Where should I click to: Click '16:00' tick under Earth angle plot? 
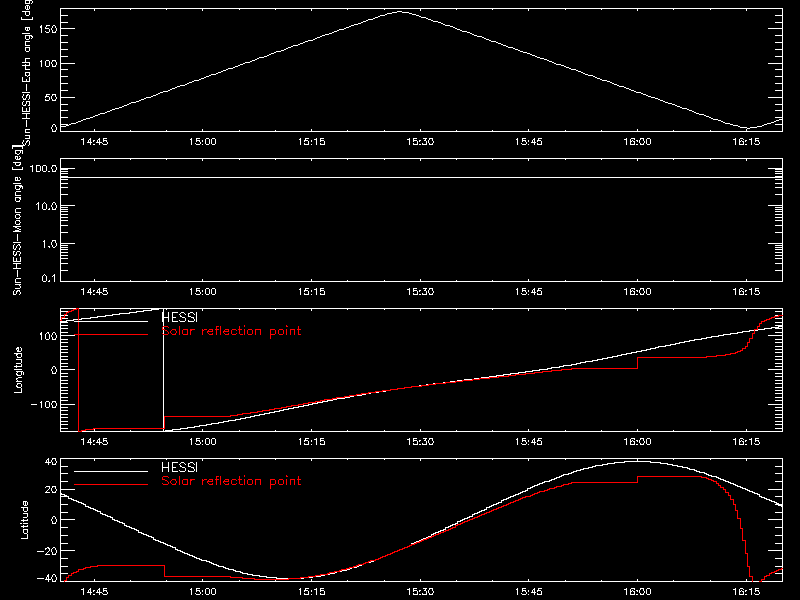[637, 142]
